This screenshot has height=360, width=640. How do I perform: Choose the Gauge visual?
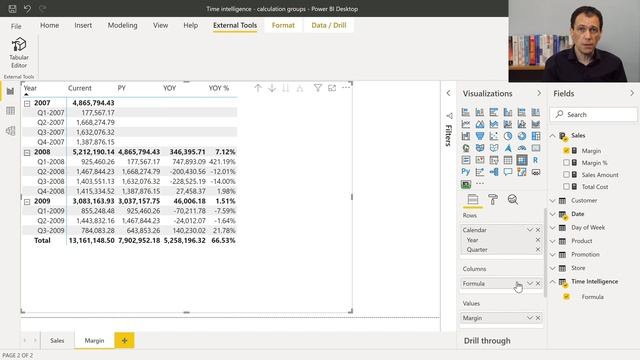pyautogui.click(x=522, y=148)
